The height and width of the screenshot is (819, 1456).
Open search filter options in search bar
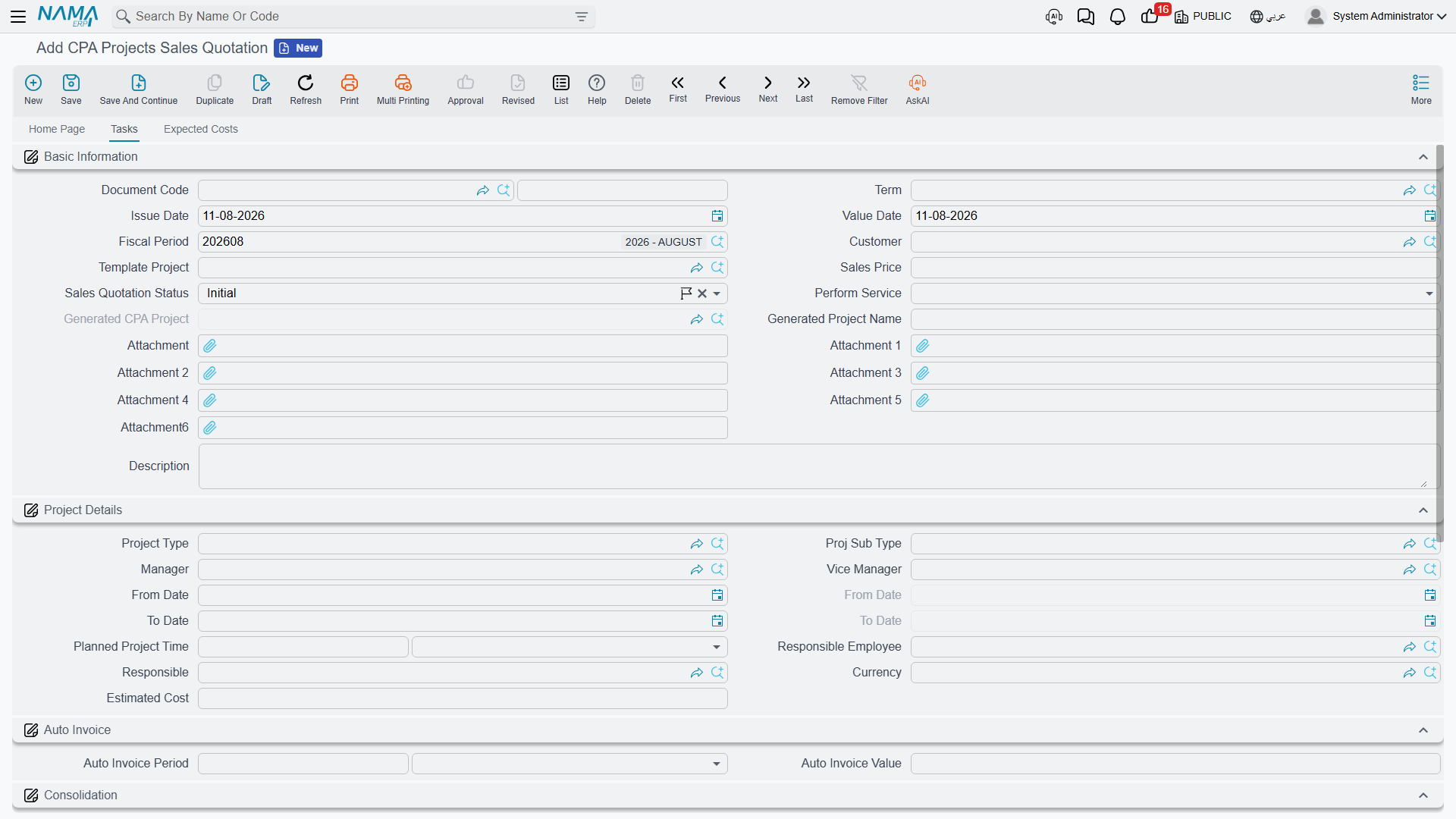582,17
